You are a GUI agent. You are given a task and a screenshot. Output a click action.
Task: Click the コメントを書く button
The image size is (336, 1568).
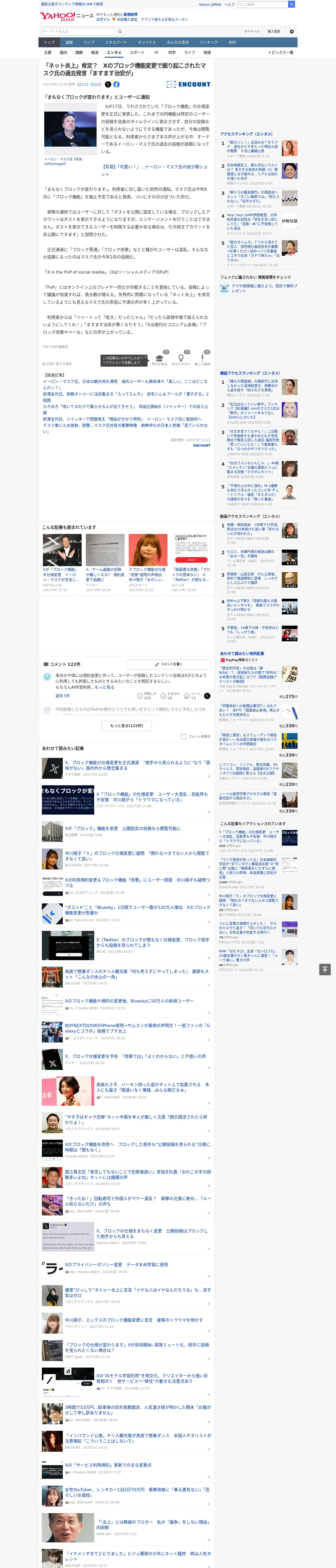pyautogui.click(x=168, y=664)
